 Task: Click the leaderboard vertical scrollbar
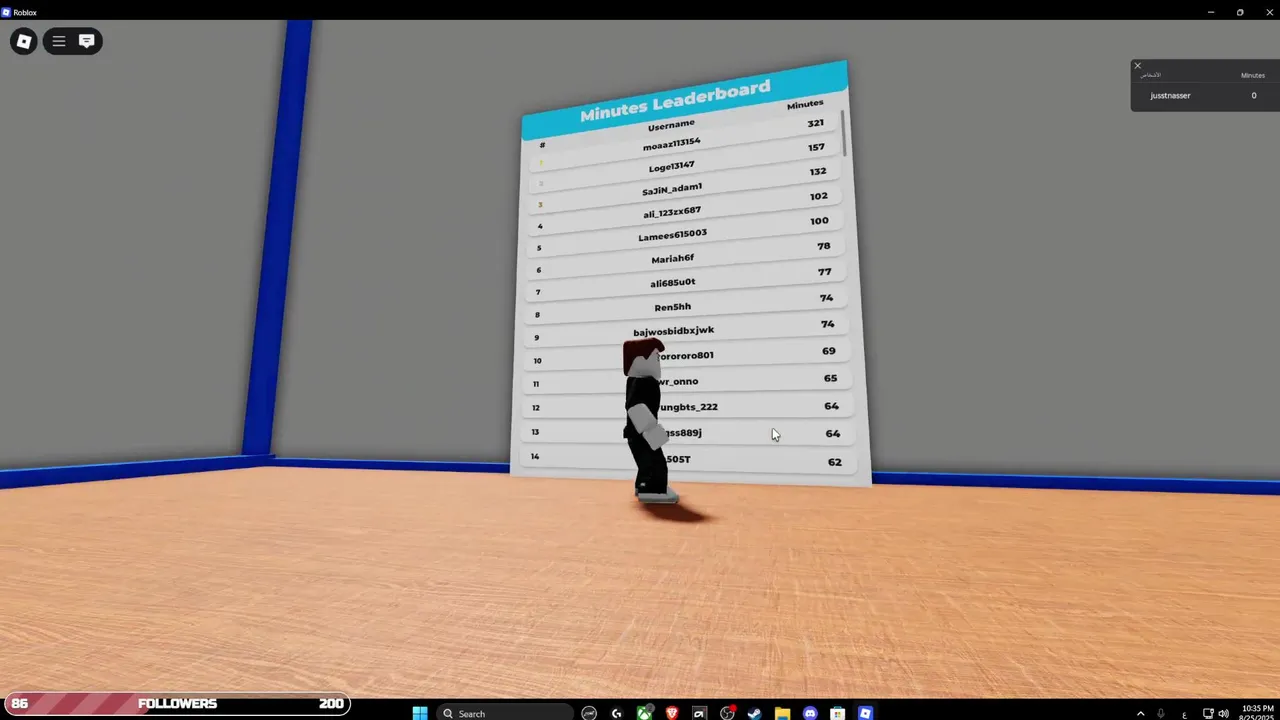click(x=844, y=133)
